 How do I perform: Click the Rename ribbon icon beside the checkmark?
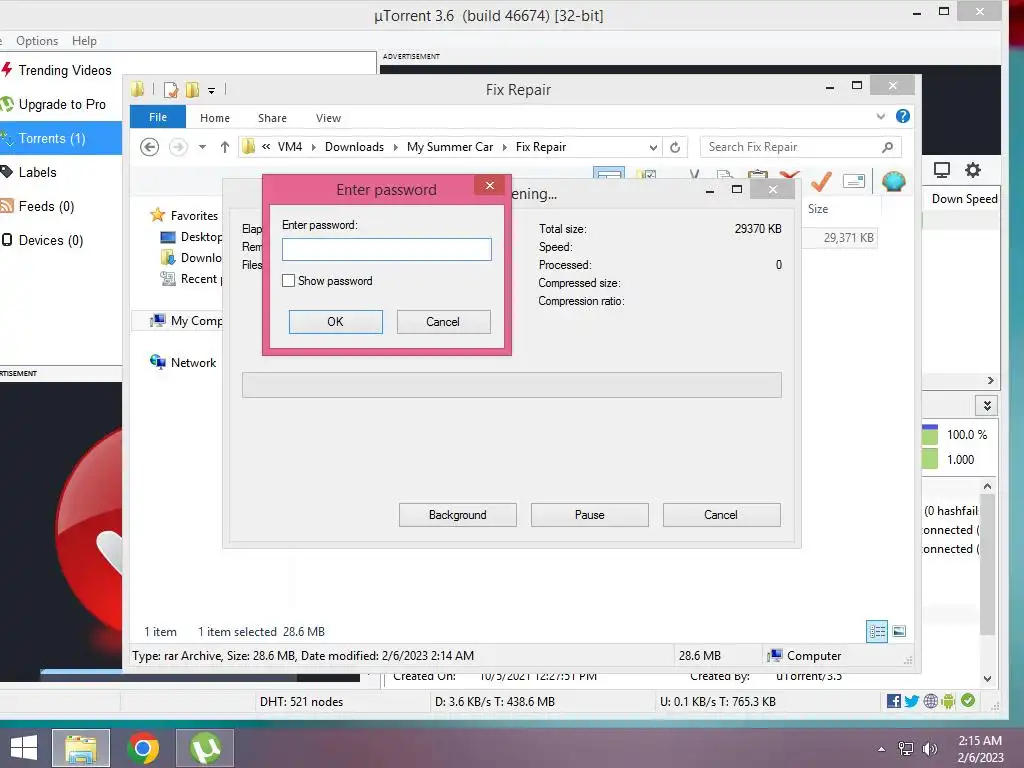point(854,181)
